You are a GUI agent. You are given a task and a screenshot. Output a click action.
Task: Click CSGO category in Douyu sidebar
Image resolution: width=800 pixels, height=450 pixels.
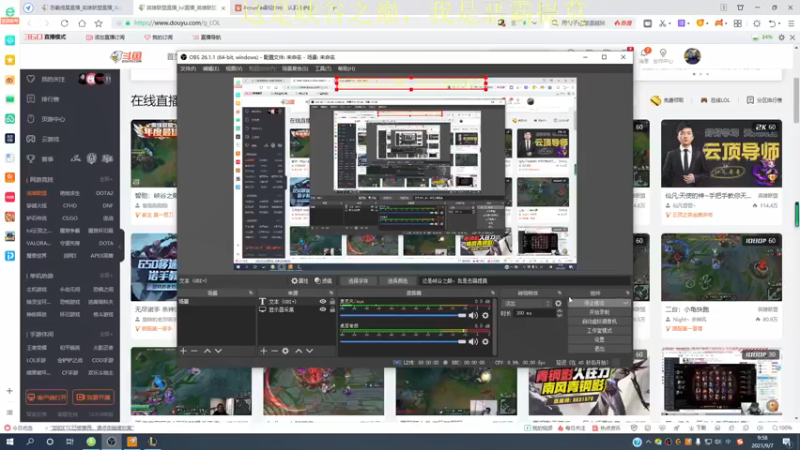70,218
